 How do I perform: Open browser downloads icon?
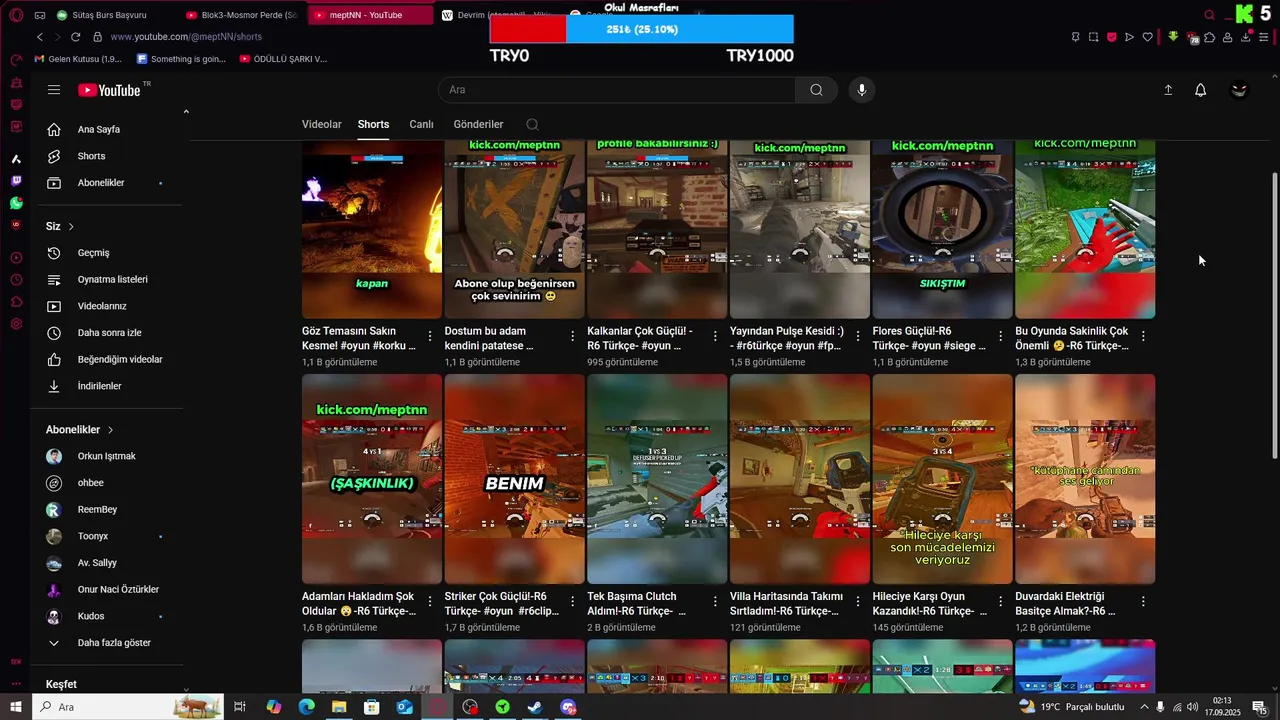point(1246,37)
